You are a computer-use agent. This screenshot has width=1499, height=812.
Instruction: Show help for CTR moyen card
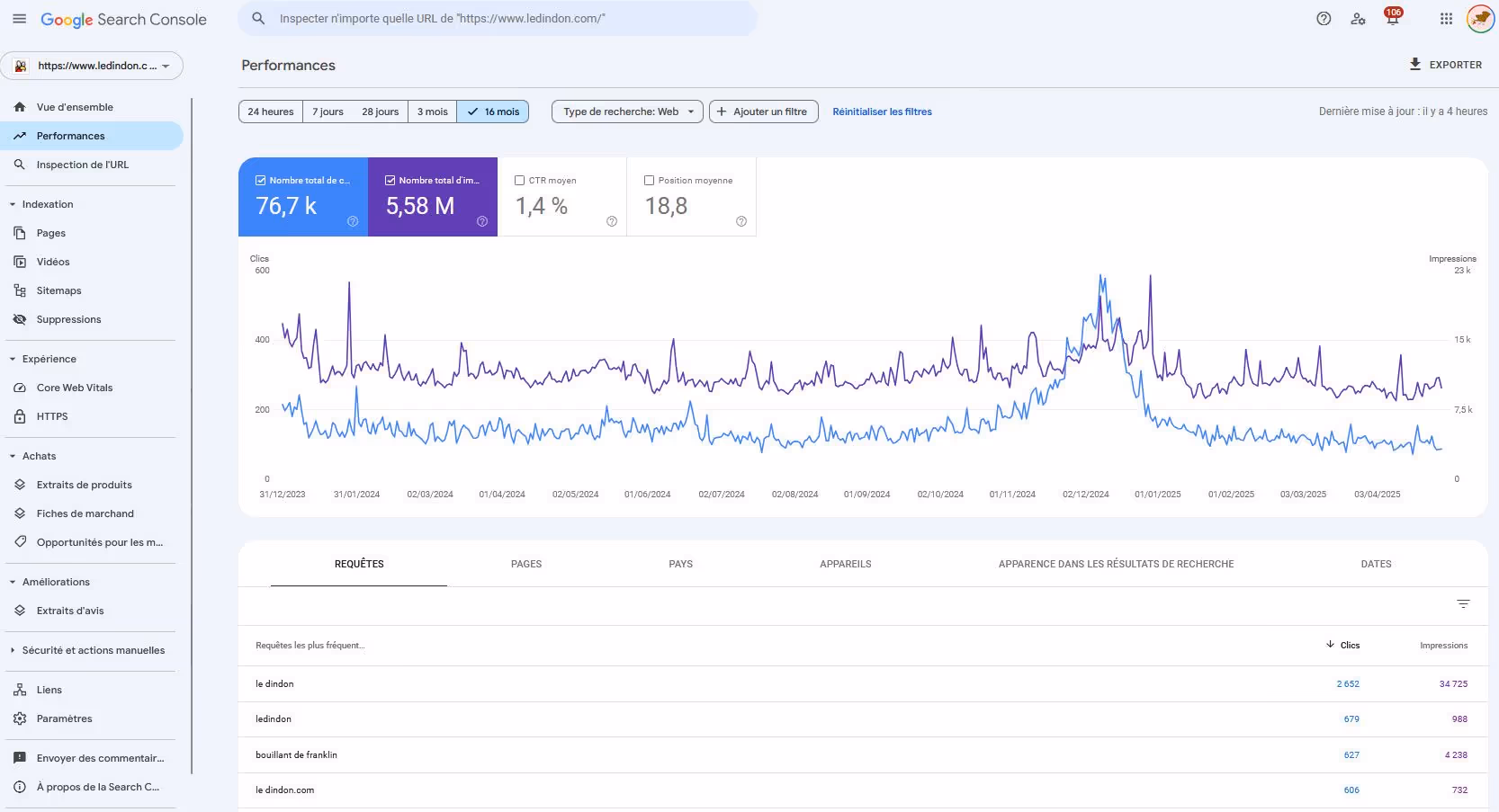tap(612, 221)
